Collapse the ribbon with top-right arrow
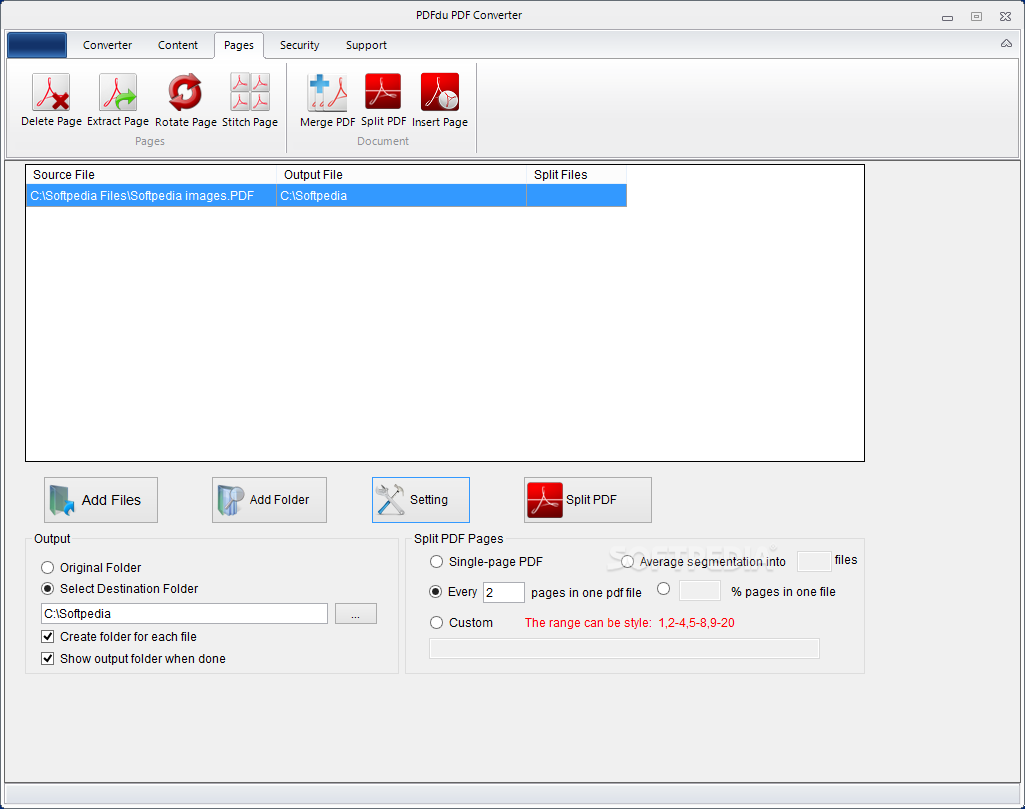 1006,43
